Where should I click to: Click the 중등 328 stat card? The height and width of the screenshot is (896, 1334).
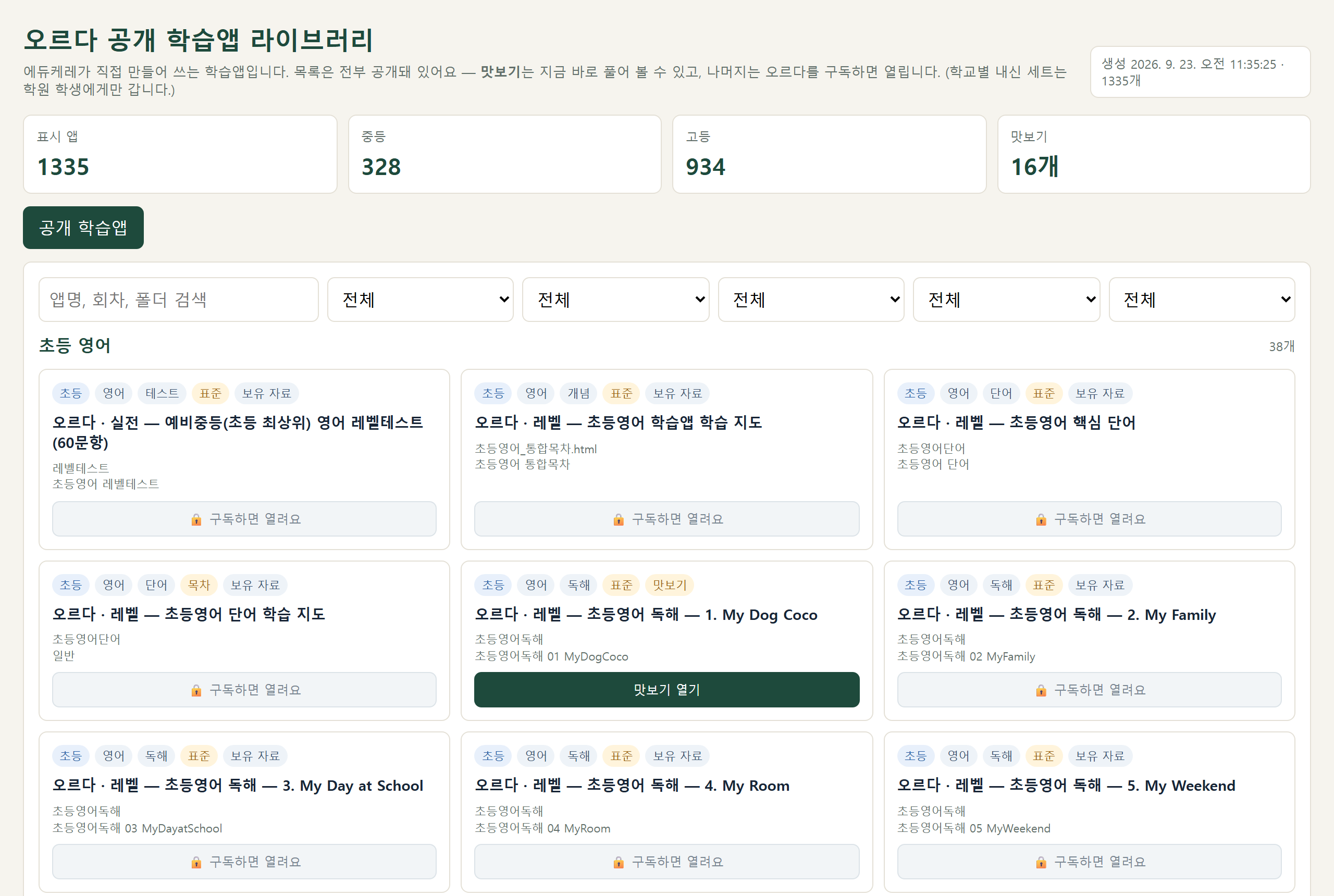pos(505,154)
